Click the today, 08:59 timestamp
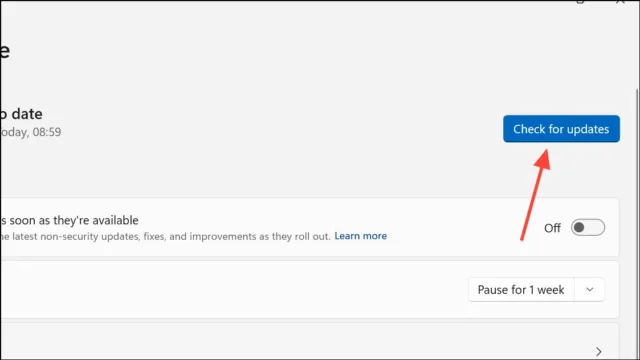The height and width of the screenshot is (360, 640). (x=31, y=132)
